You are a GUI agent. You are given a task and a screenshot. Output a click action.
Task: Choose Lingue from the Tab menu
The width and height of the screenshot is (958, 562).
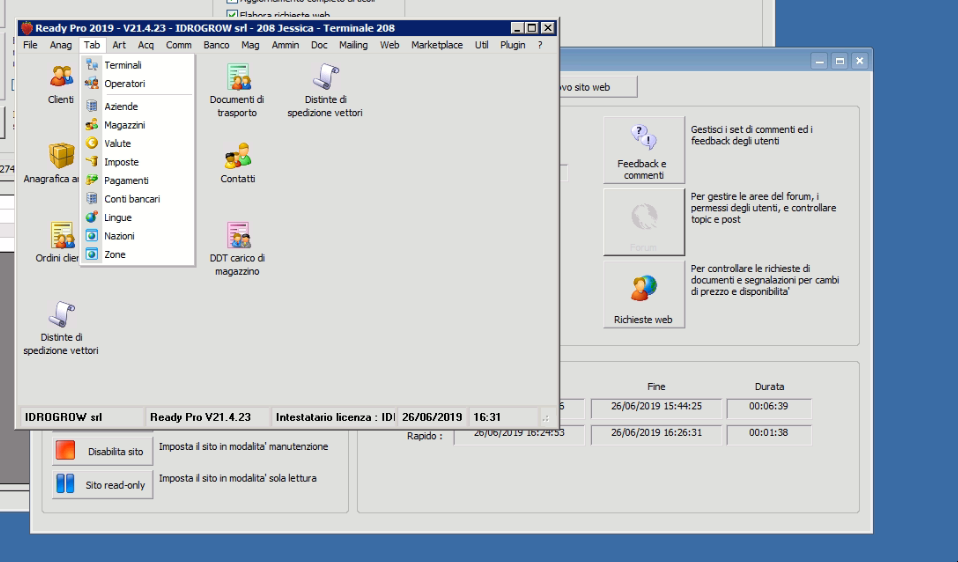(137, 217)
